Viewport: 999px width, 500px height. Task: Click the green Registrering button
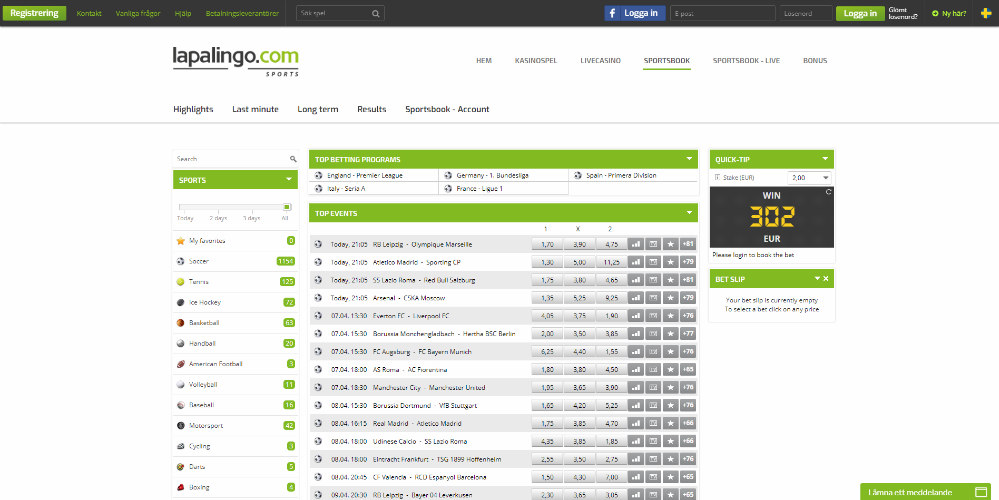click(34, 13)
